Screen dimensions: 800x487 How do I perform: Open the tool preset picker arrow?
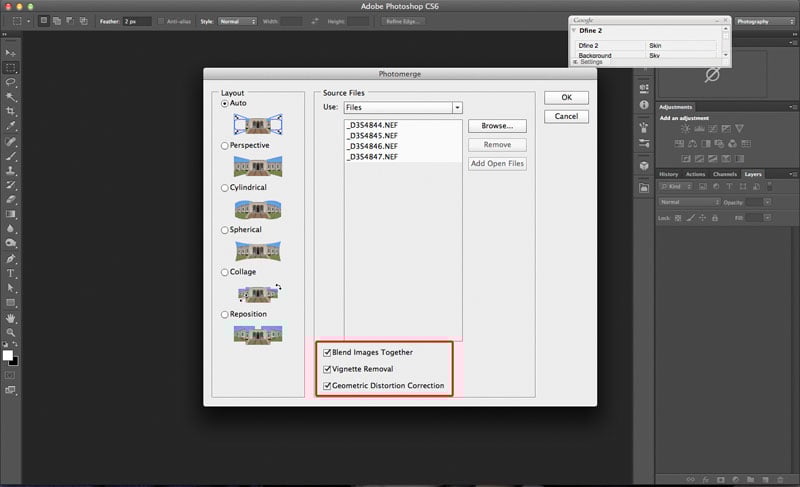coord(28,21)
